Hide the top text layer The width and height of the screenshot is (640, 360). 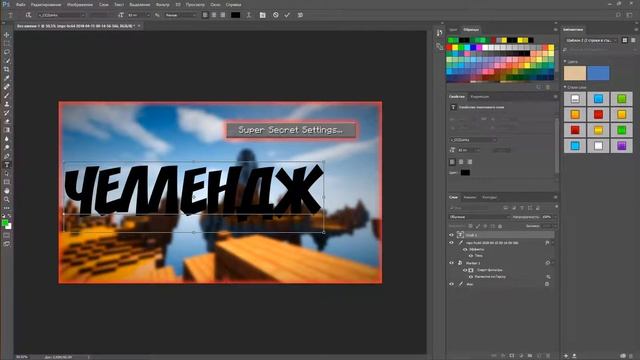451,235
